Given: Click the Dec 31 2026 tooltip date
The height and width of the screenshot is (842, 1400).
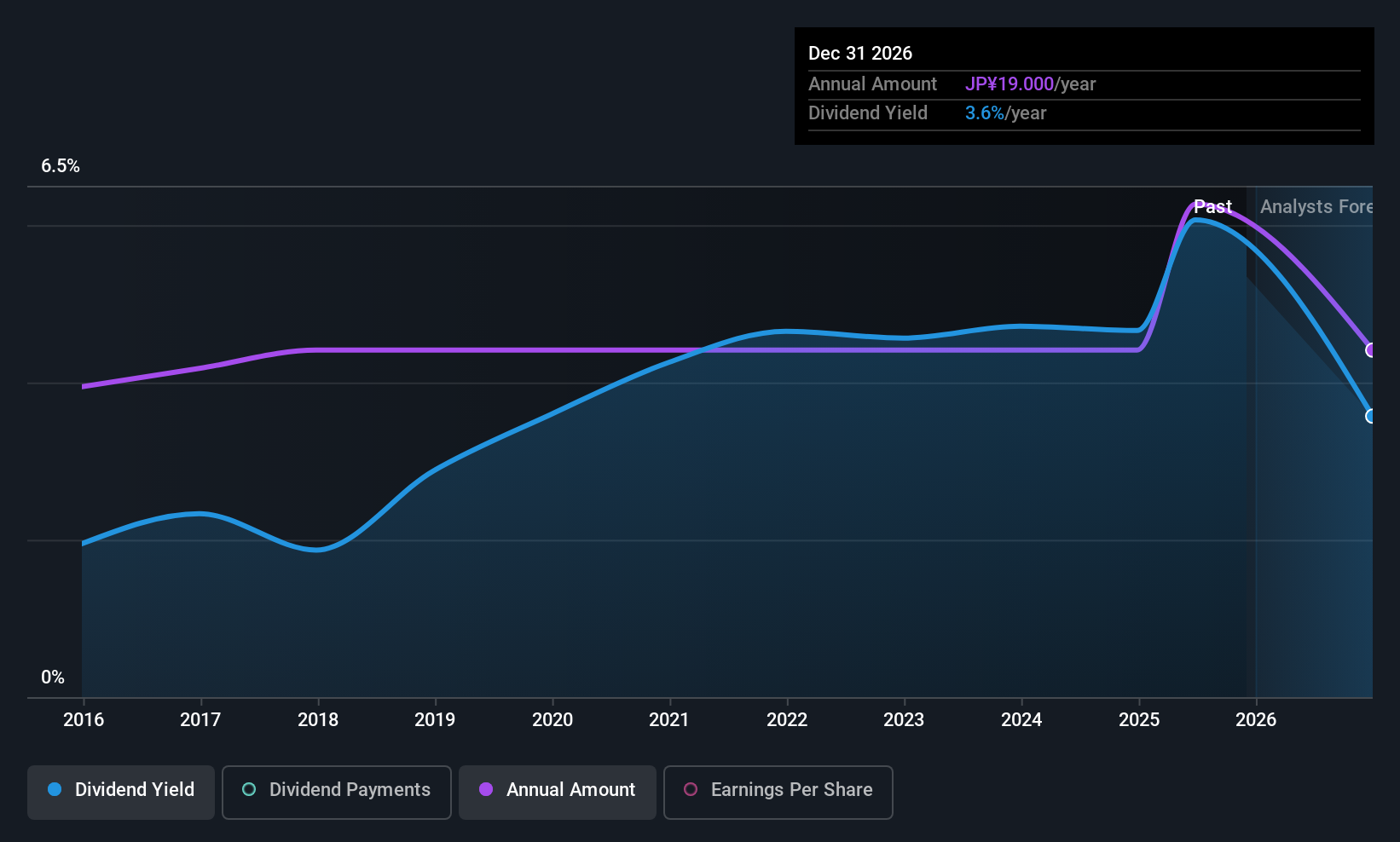Looking at the screenshot, I should coord(860,53).
